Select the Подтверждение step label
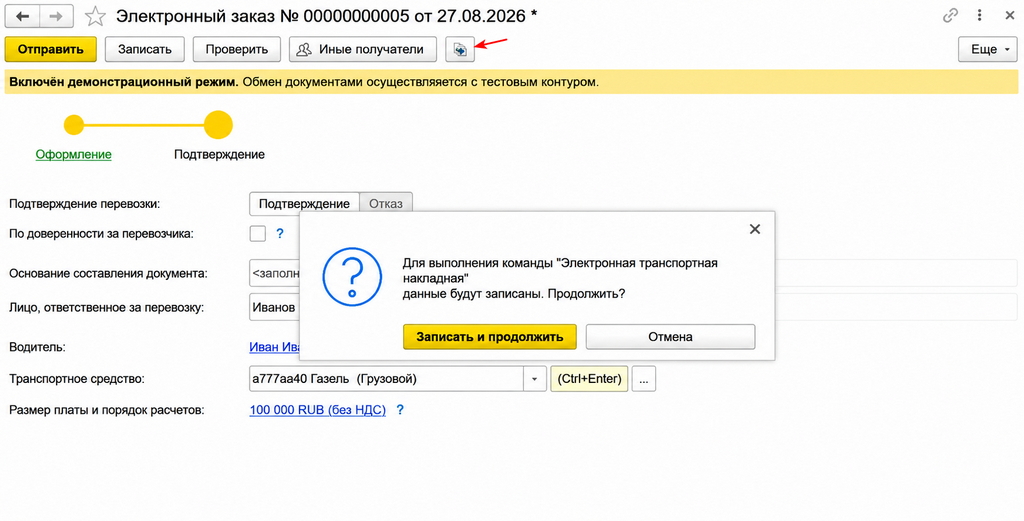This screenshot has height=521, width=1024. tap(219, 155)
